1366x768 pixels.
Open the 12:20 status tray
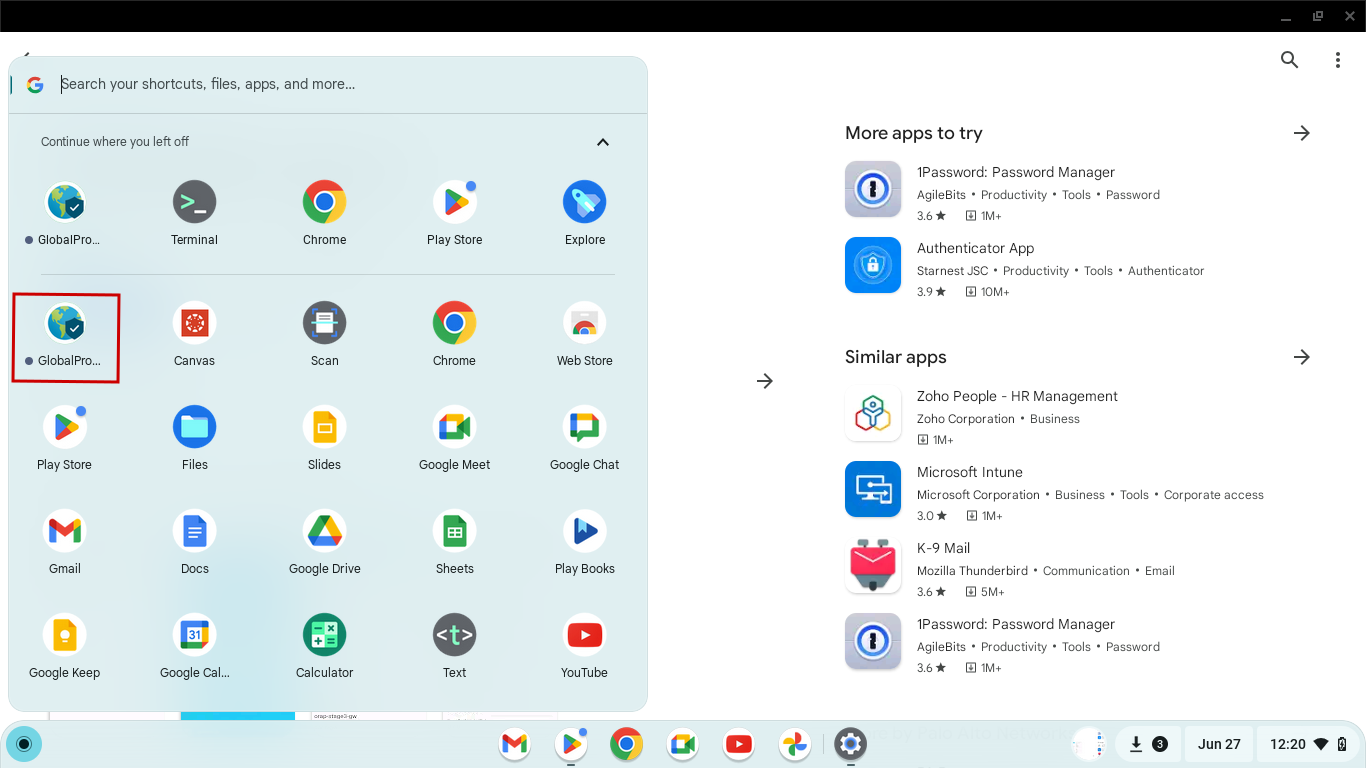coord(1309,744)
